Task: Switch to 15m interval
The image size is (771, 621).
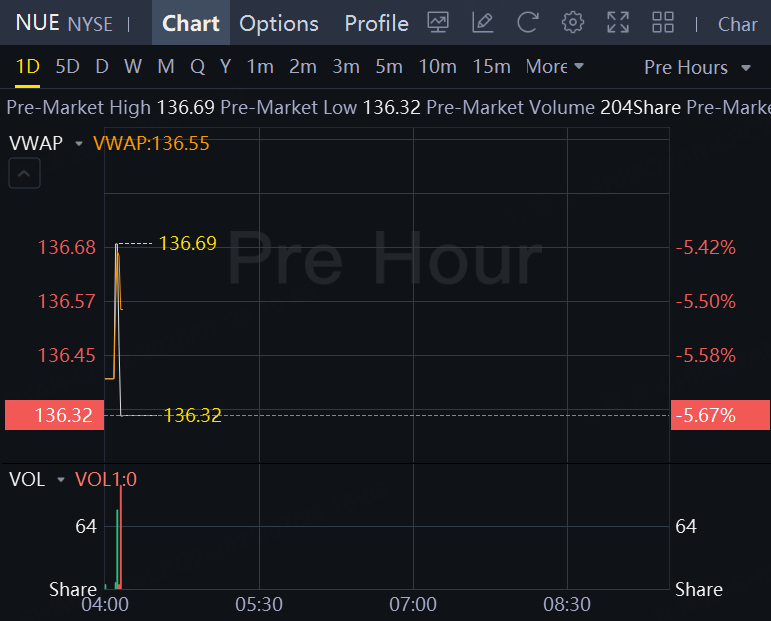Action: [x=491, y=67]
